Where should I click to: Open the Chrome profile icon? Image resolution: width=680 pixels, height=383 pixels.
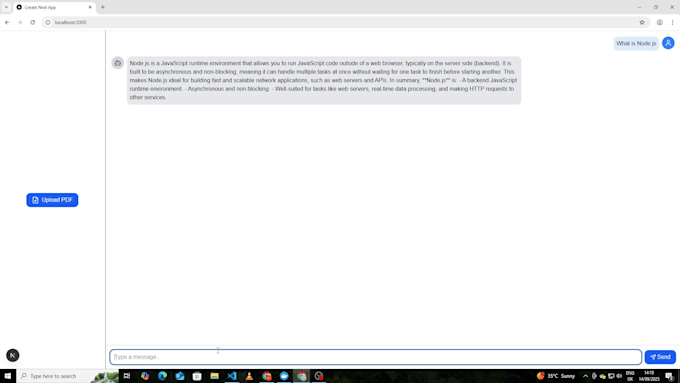coord(660,22)
